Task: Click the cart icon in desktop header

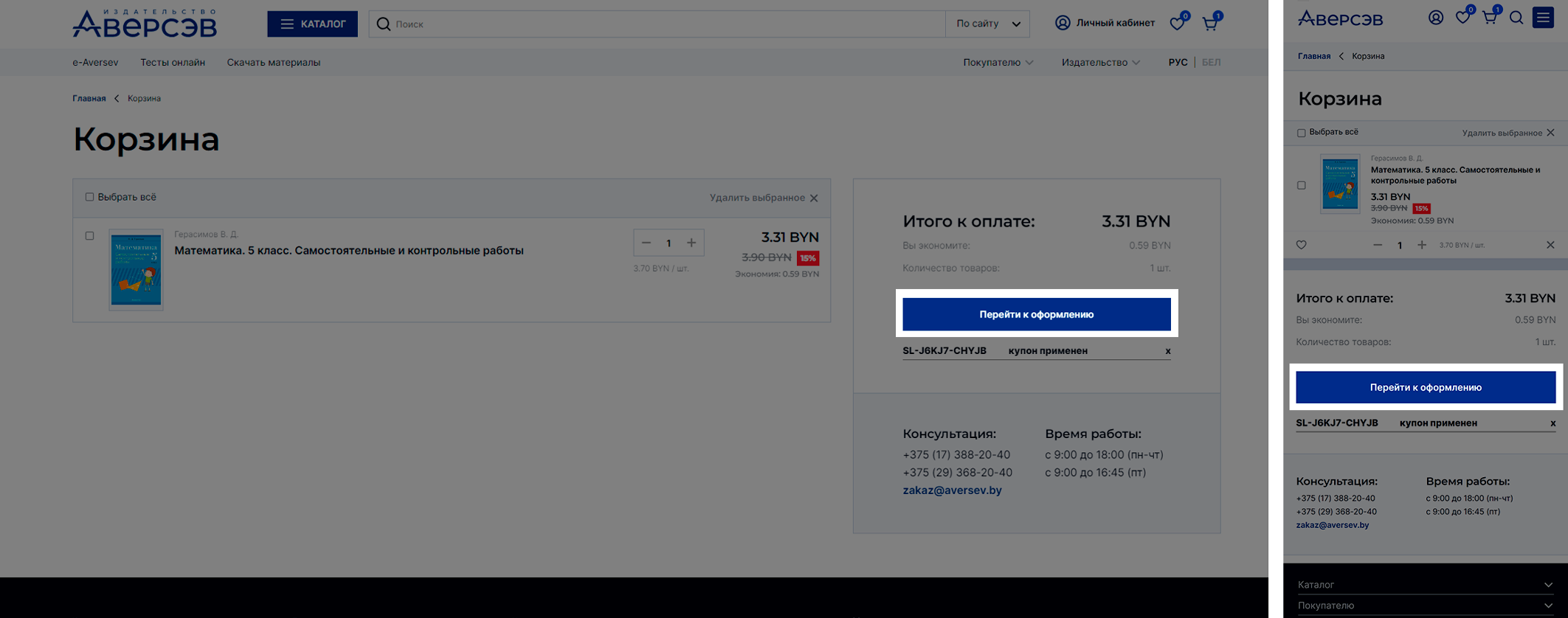Action: (x=1210, y=24)
